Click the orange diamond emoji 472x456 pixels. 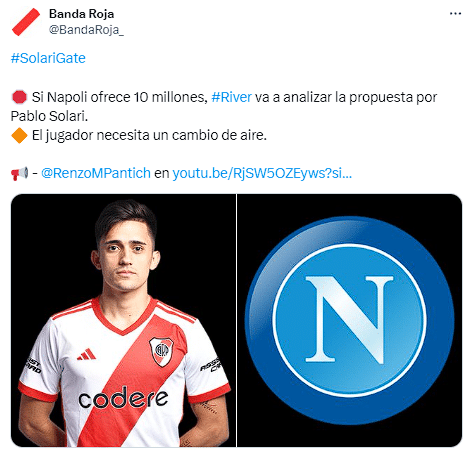click(19, 135)
